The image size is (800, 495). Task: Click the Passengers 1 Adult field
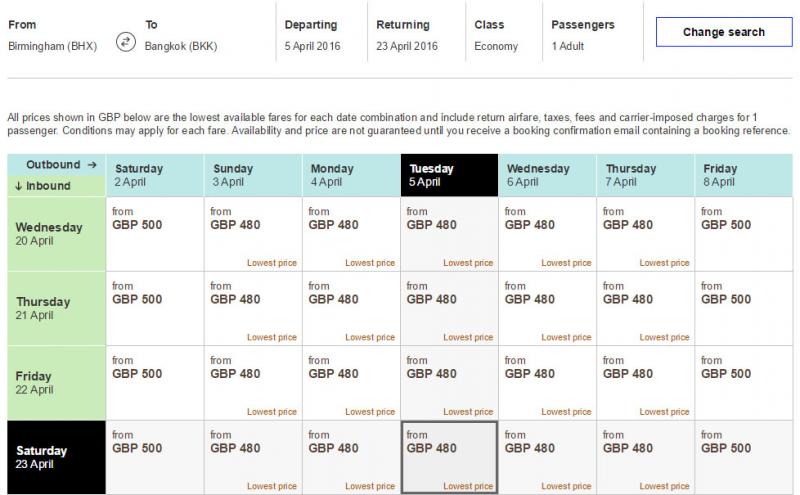[592, 35]
